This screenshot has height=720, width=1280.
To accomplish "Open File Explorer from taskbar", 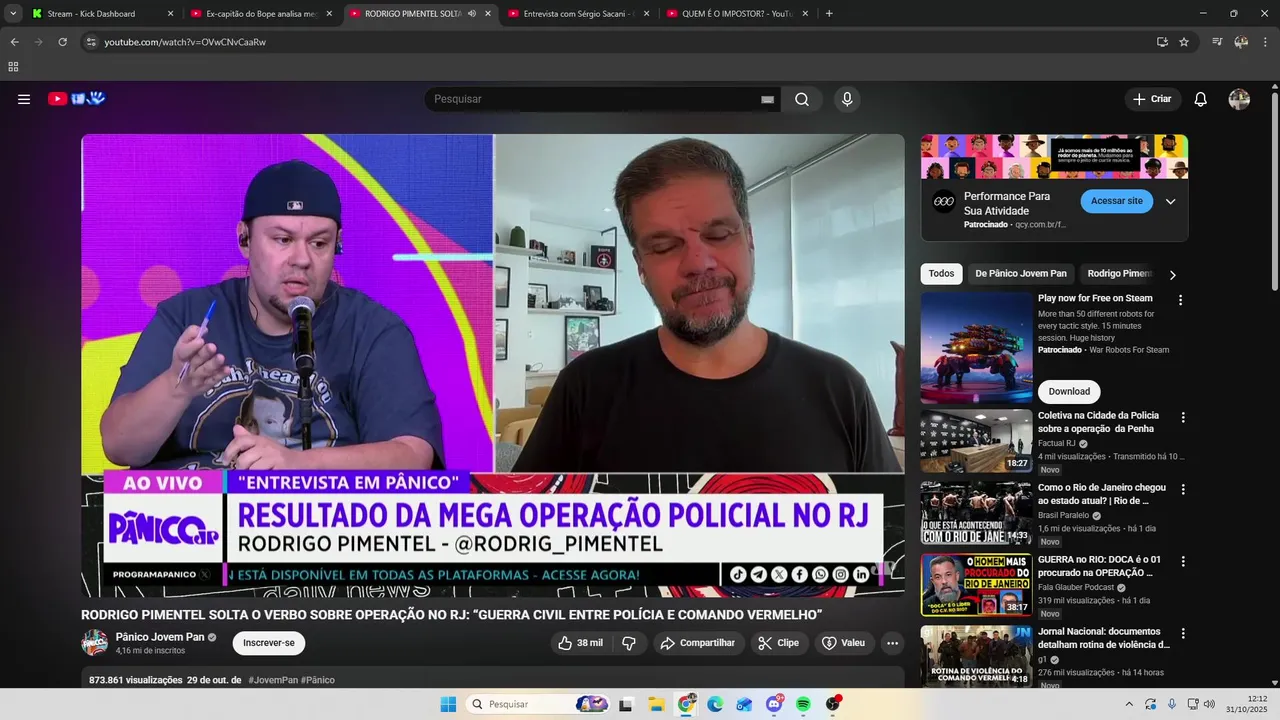I will (x=656, y=704).
